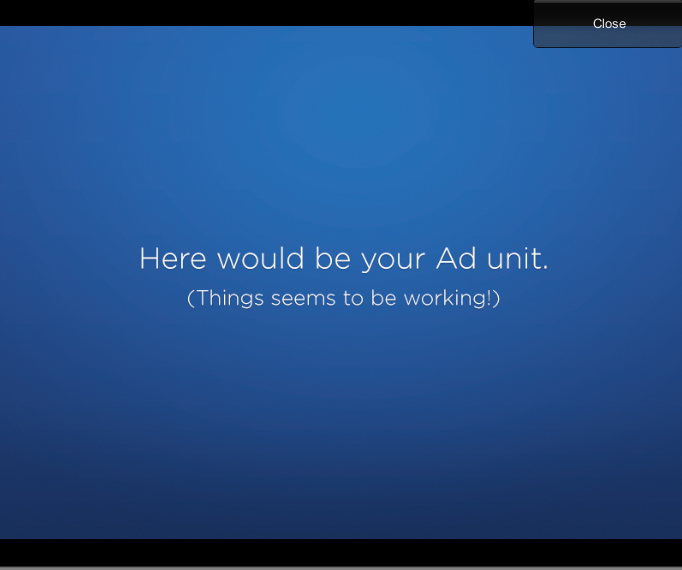Click the black bar above the ad

click(x=260, y=12)
